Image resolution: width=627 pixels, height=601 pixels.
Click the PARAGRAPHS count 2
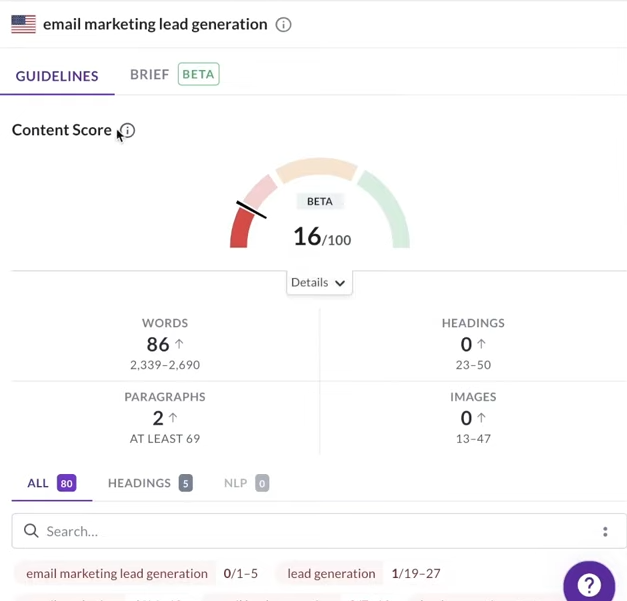(x=158, y=418)
